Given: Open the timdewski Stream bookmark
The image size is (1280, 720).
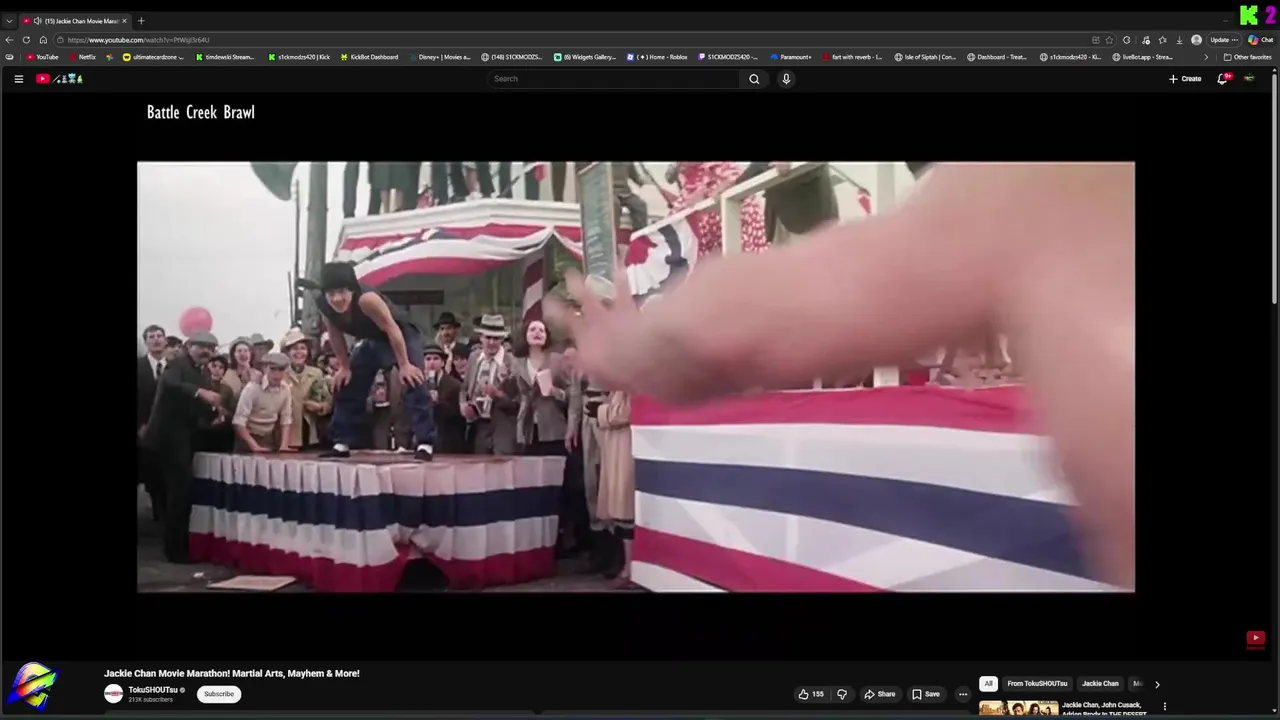Looking at the screenshot, I should 224,57.
